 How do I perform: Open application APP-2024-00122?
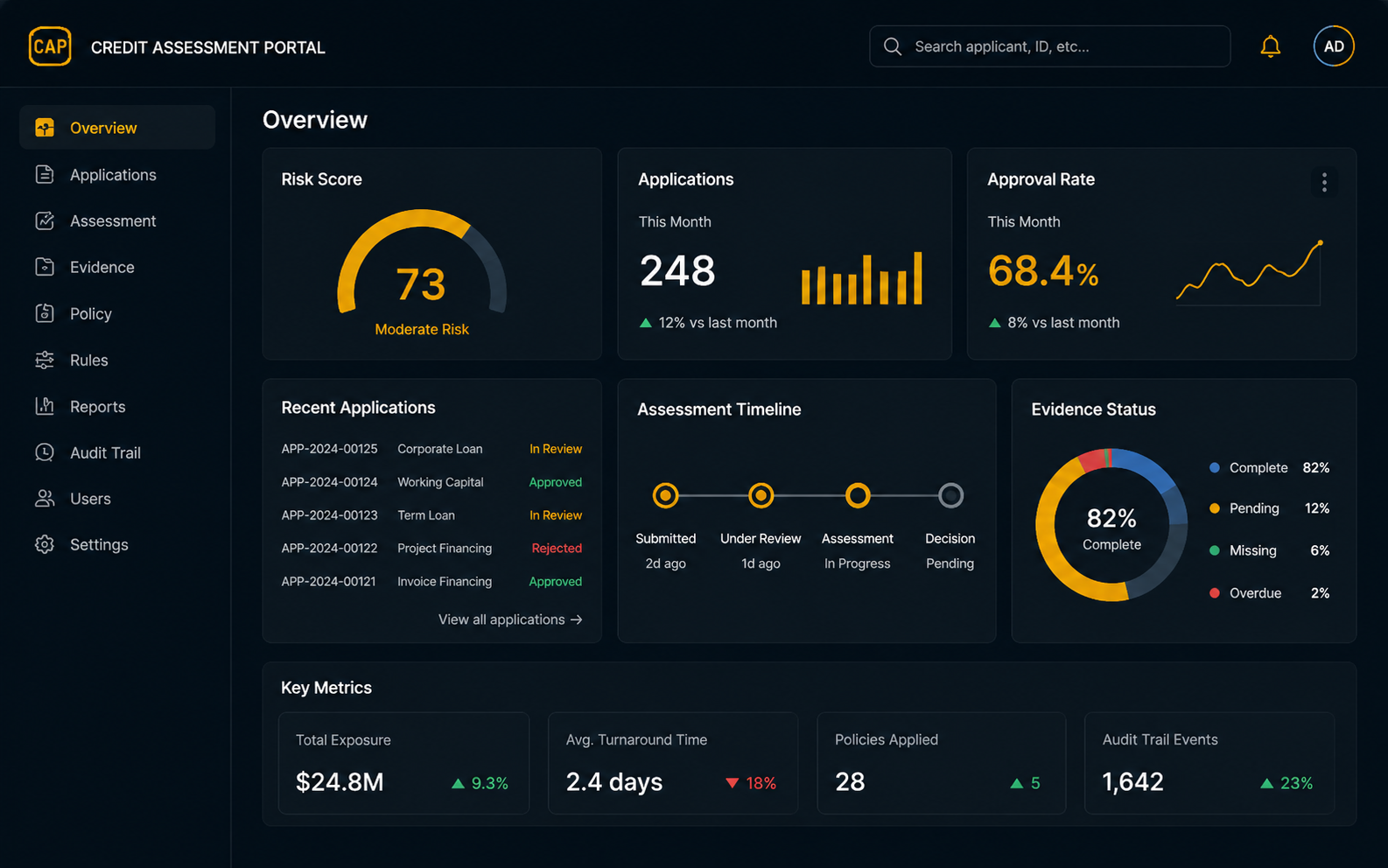(329, 549)
